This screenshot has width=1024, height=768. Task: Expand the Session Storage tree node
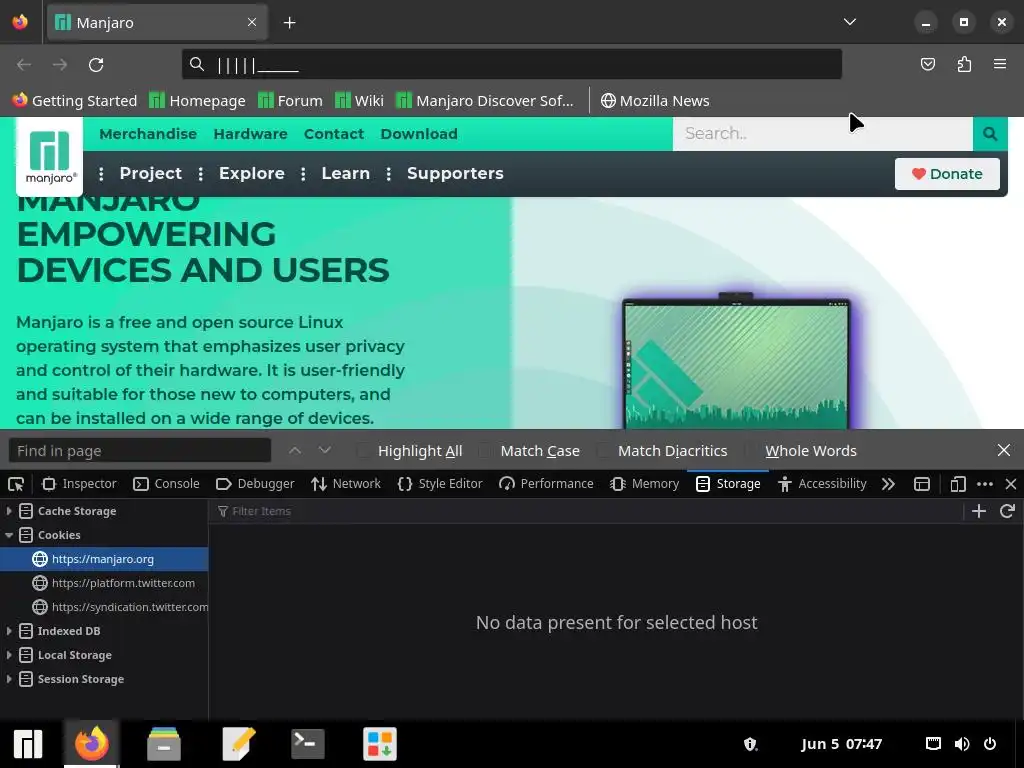(x=8, y=679)
